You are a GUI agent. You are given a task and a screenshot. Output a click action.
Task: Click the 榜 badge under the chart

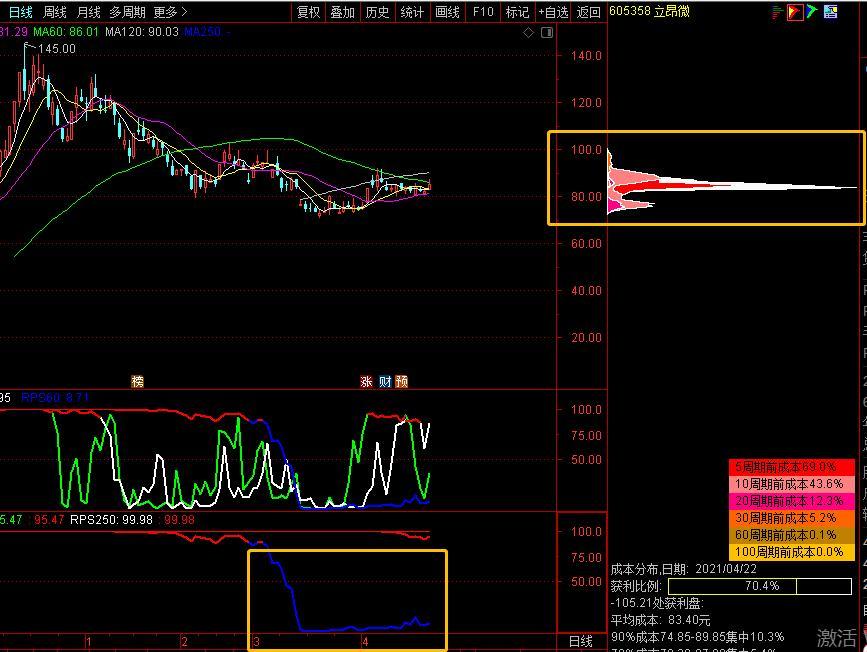coord(138,381)
